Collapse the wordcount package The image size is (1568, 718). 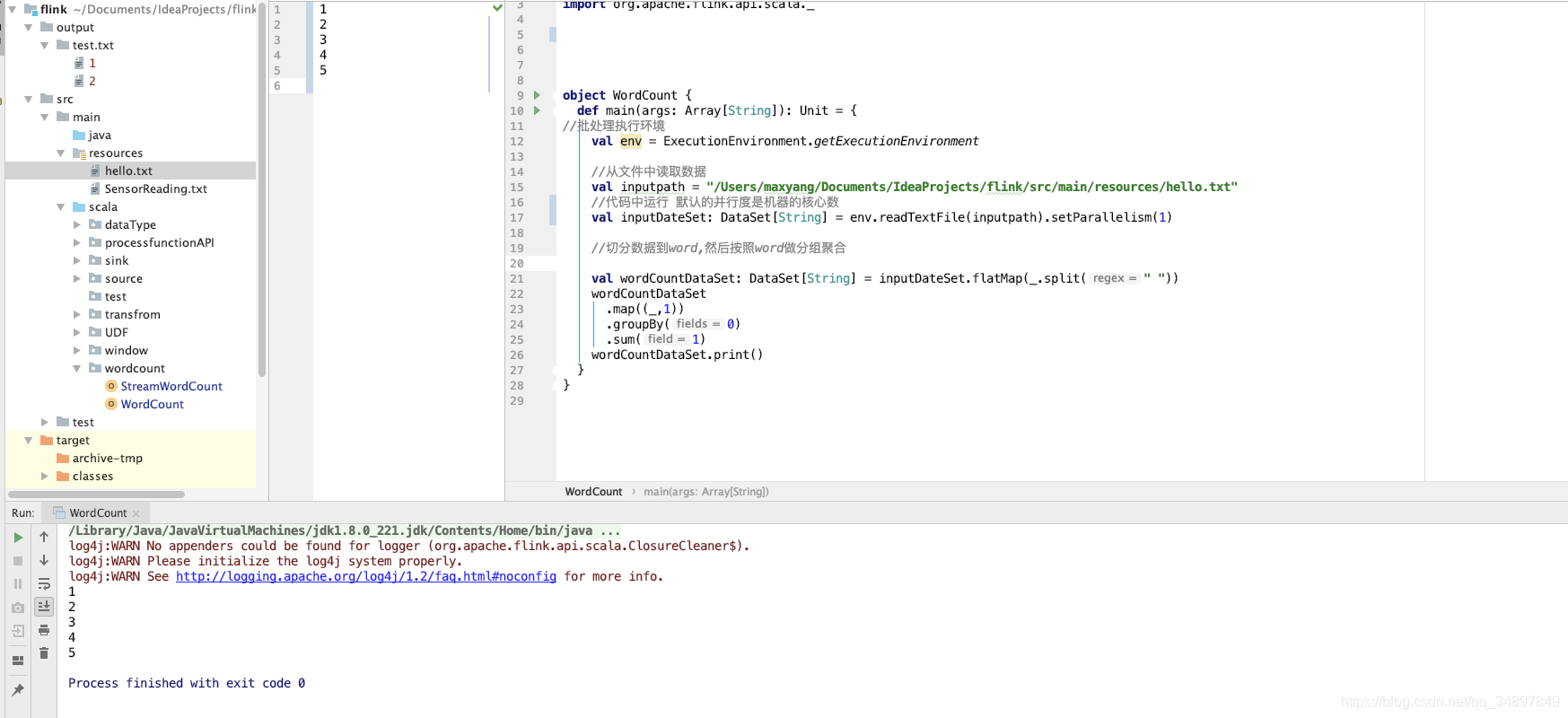pos(77,368)
